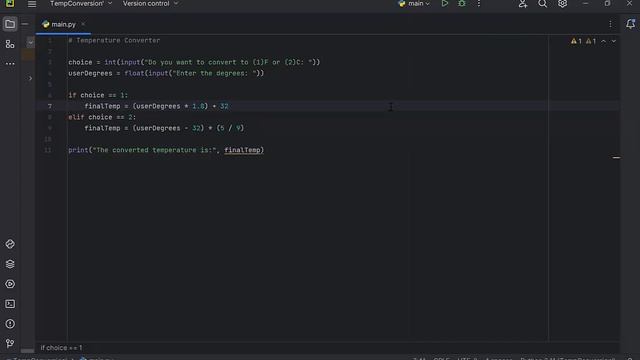Collapse the project tree top node

click(x=31, y=42)
